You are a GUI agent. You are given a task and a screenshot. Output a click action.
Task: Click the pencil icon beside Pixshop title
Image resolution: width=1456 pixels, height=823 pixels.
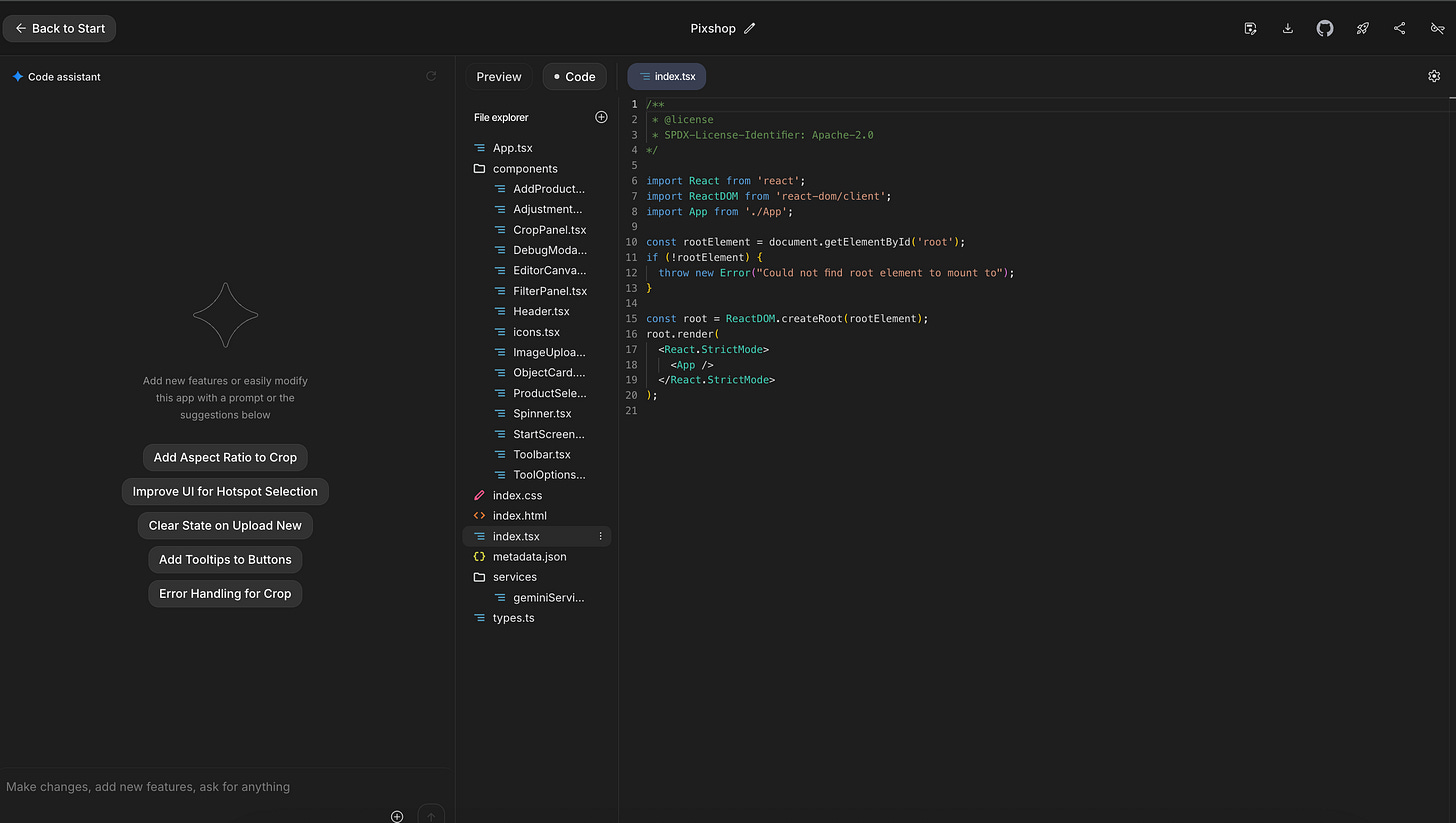pos(750,28)
